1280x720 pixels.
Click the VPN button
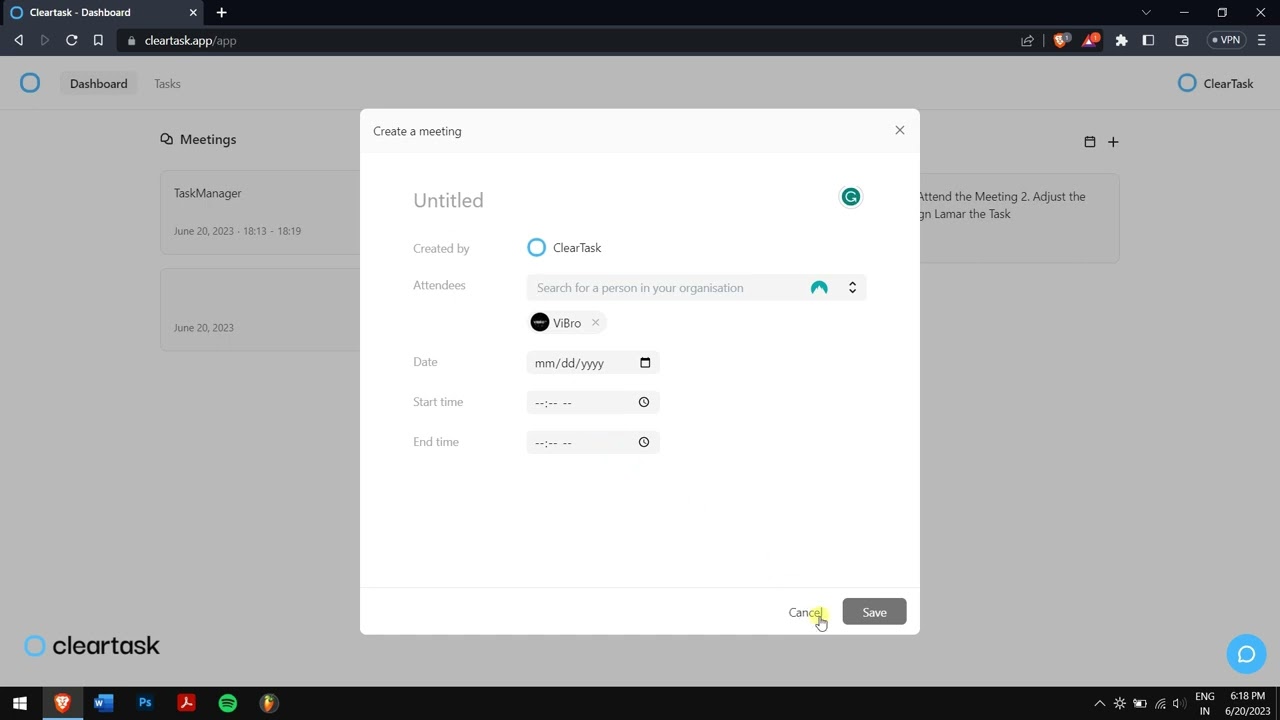(x=1226, y=41)
